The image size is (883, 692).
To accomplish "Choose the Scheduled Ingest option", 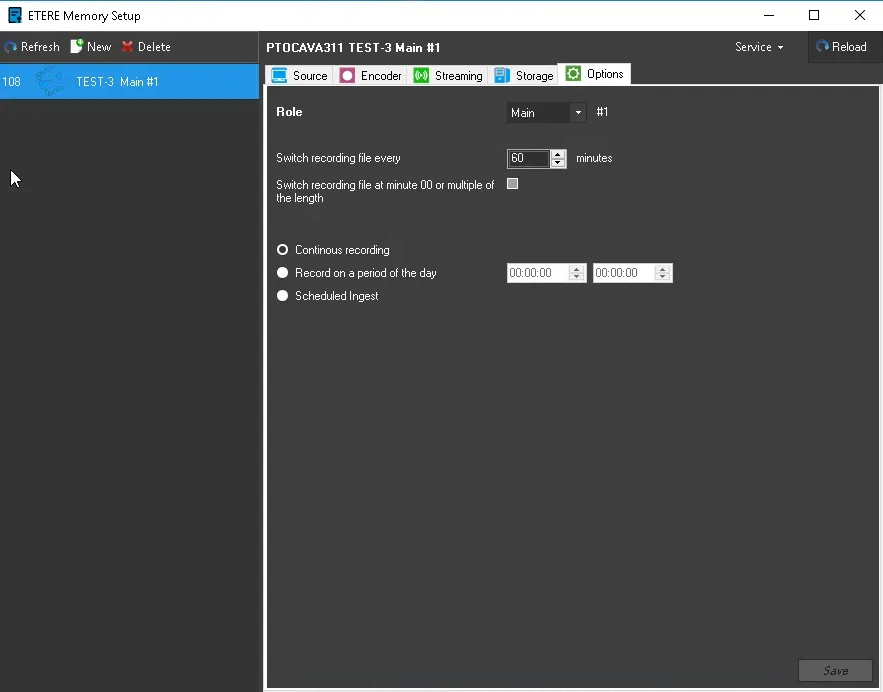I will pos(283,296).
